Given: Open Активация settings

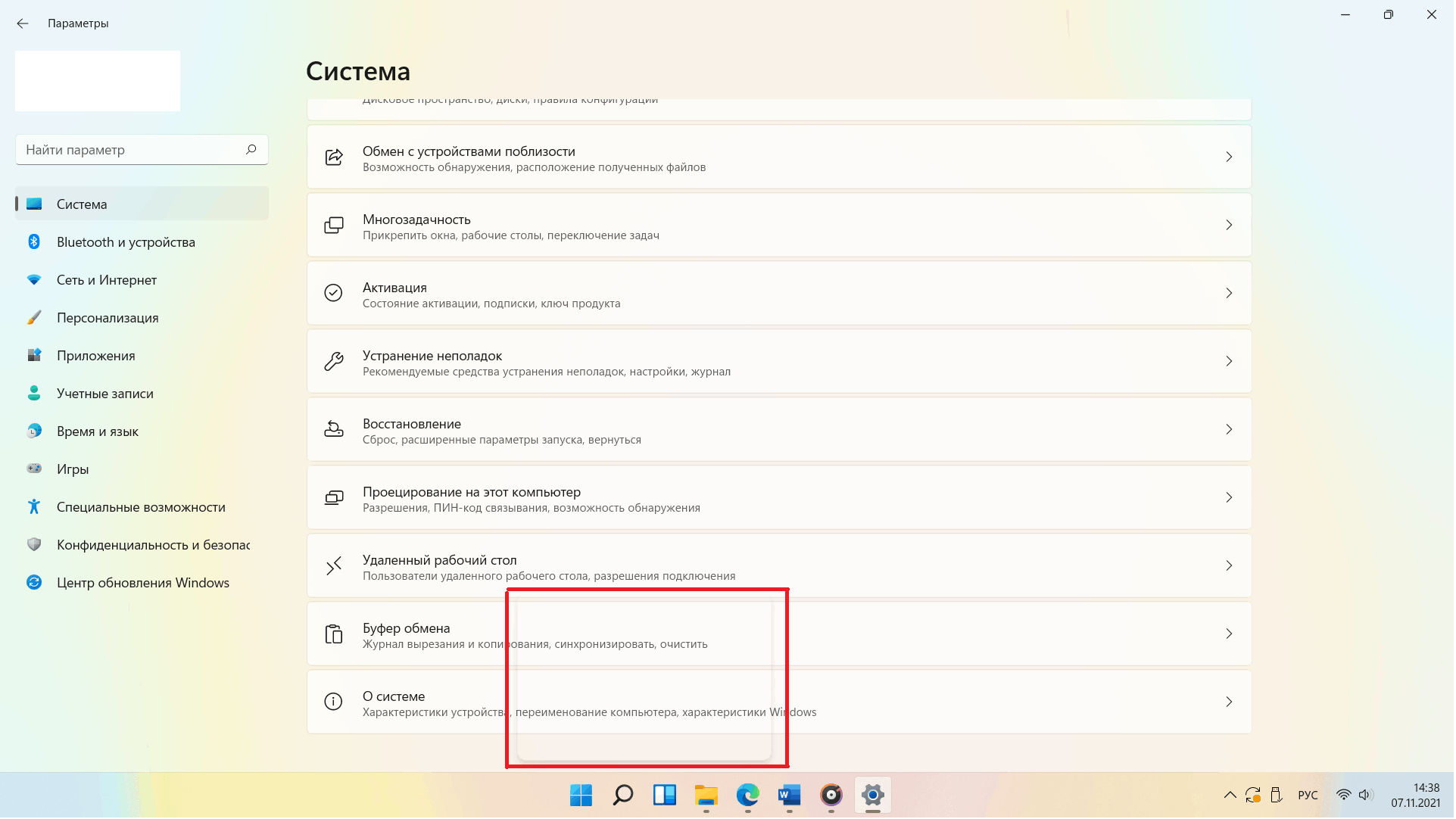Looking at the screenshot, I should point(779,293).
